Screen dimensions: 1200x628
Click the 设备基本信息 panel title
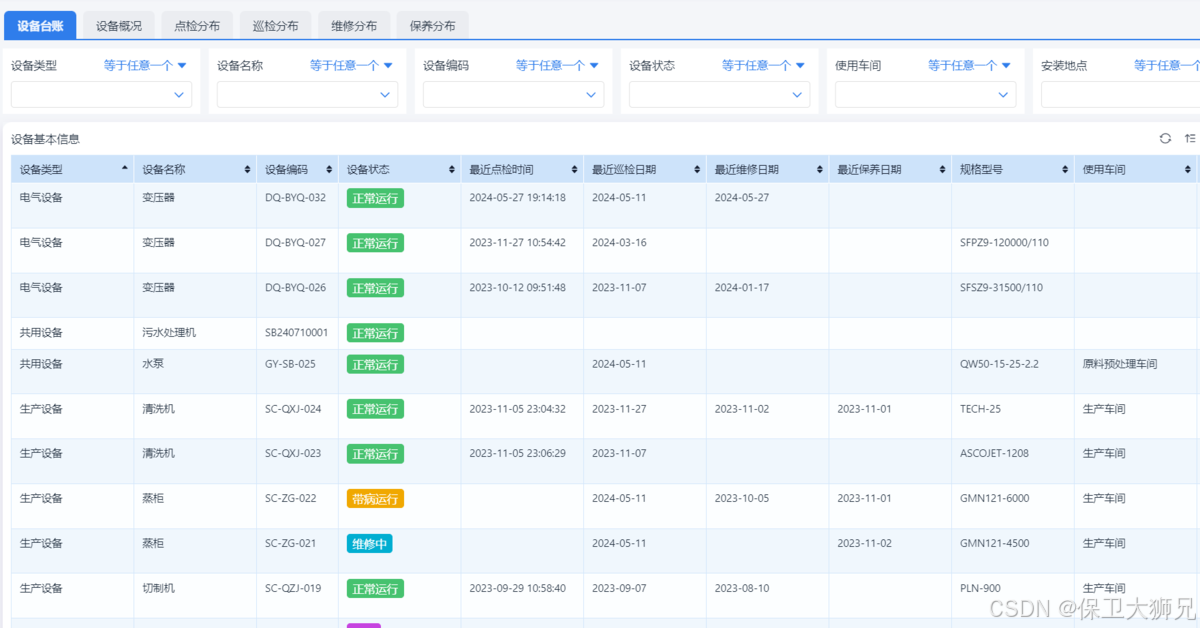tap(45, 139)
